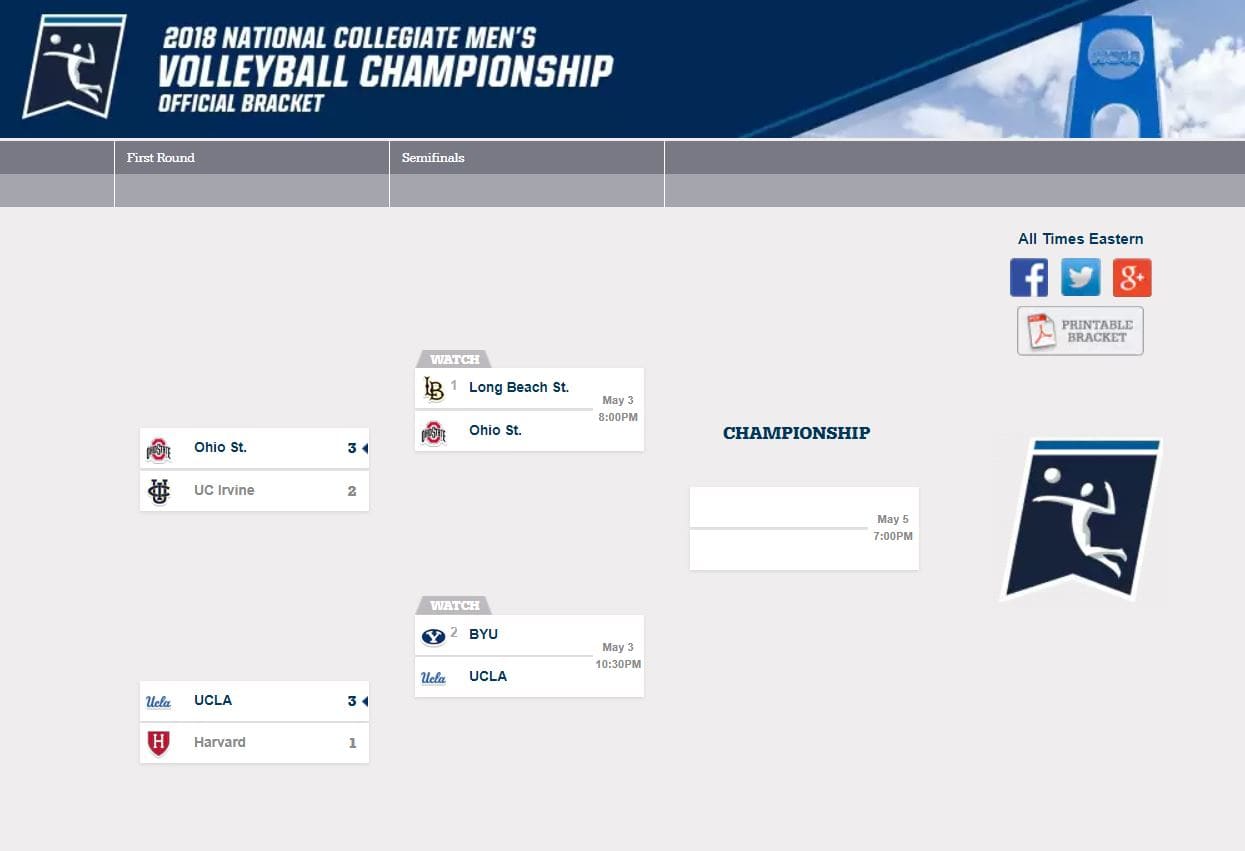Click the empty Championship matchup slot
1245x851 pixels.
pyautogui.click(x=790, y=528)
